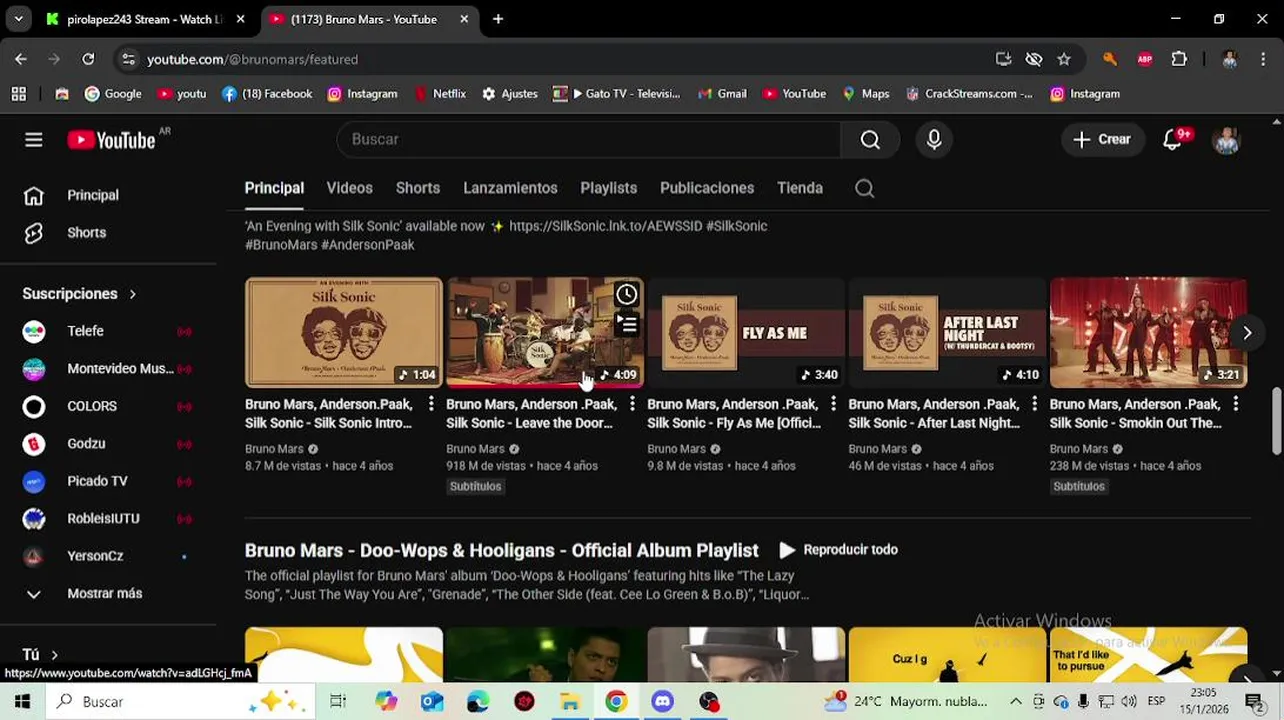This screenshot has height=720, width=1284.
Task: Open new browser tab
Action: [x=498, y=19]
